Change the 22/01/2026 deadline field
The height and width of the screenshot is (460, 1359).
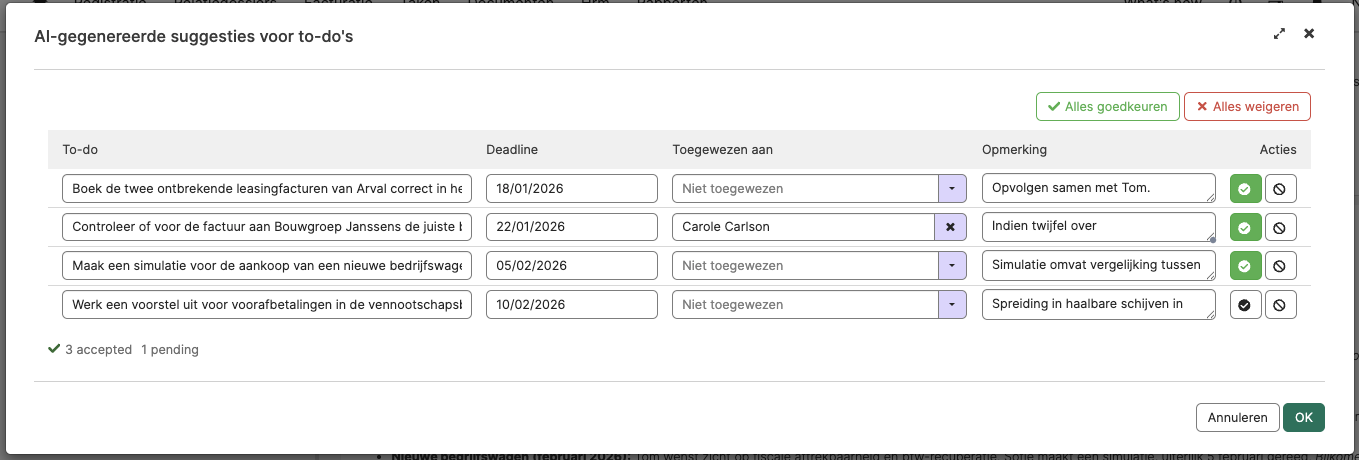tap(572, 227)
